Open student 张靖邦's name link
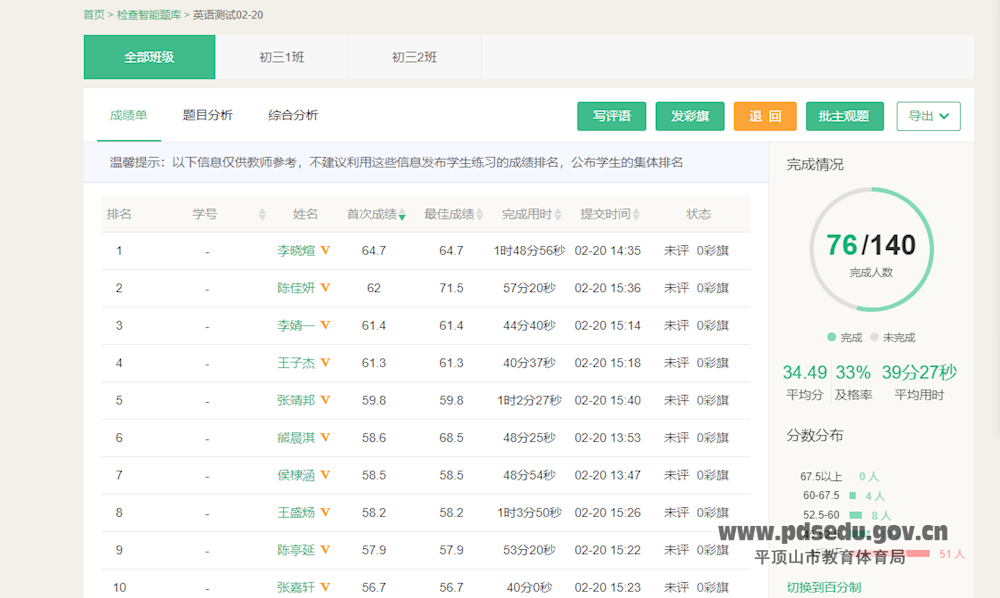 pos(296,400)
